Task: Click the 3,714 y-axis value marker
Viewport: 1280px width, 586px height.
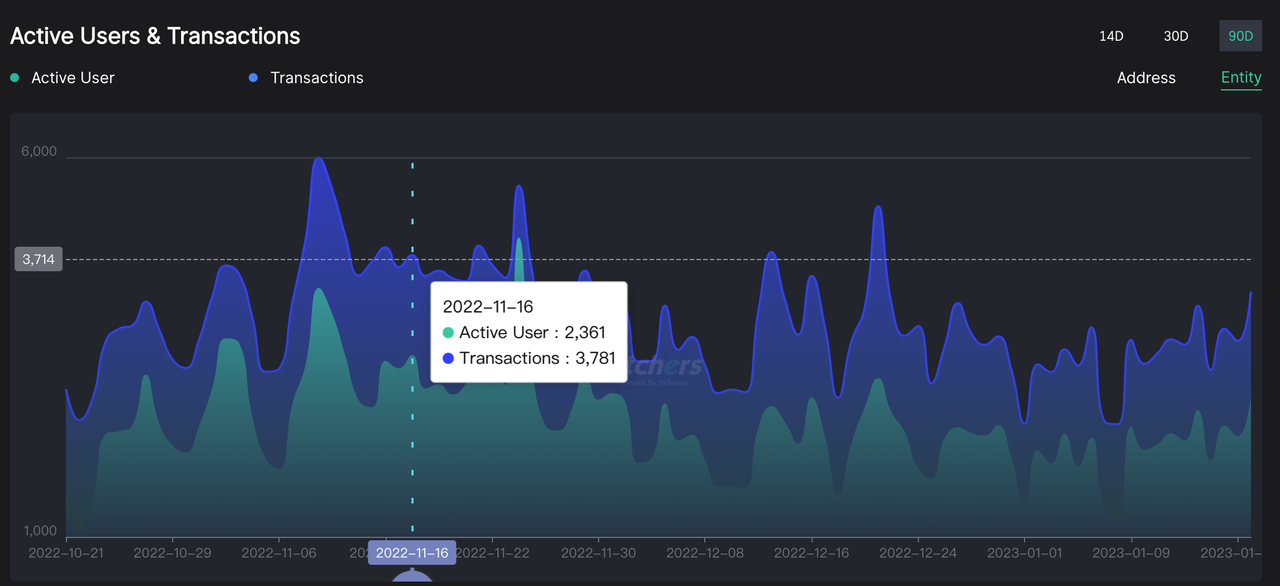Action: (38, 259)
